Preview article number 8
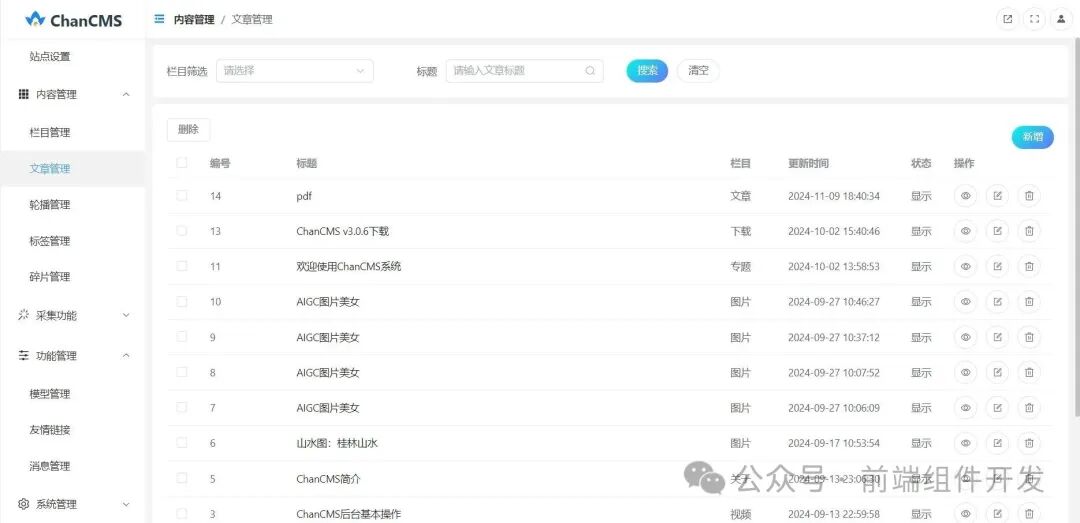The width and height of the screenshot is (1080, 523). point(966,372)
